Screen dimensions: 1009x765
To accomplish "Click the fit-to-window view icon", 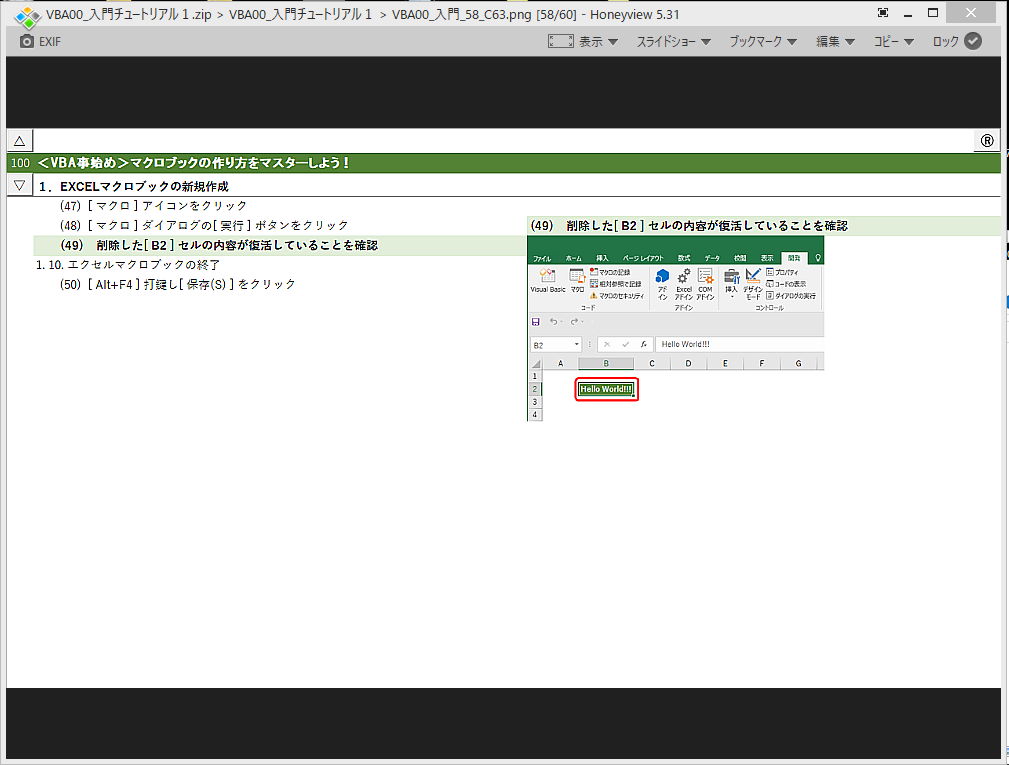I will tap(560, 41).
